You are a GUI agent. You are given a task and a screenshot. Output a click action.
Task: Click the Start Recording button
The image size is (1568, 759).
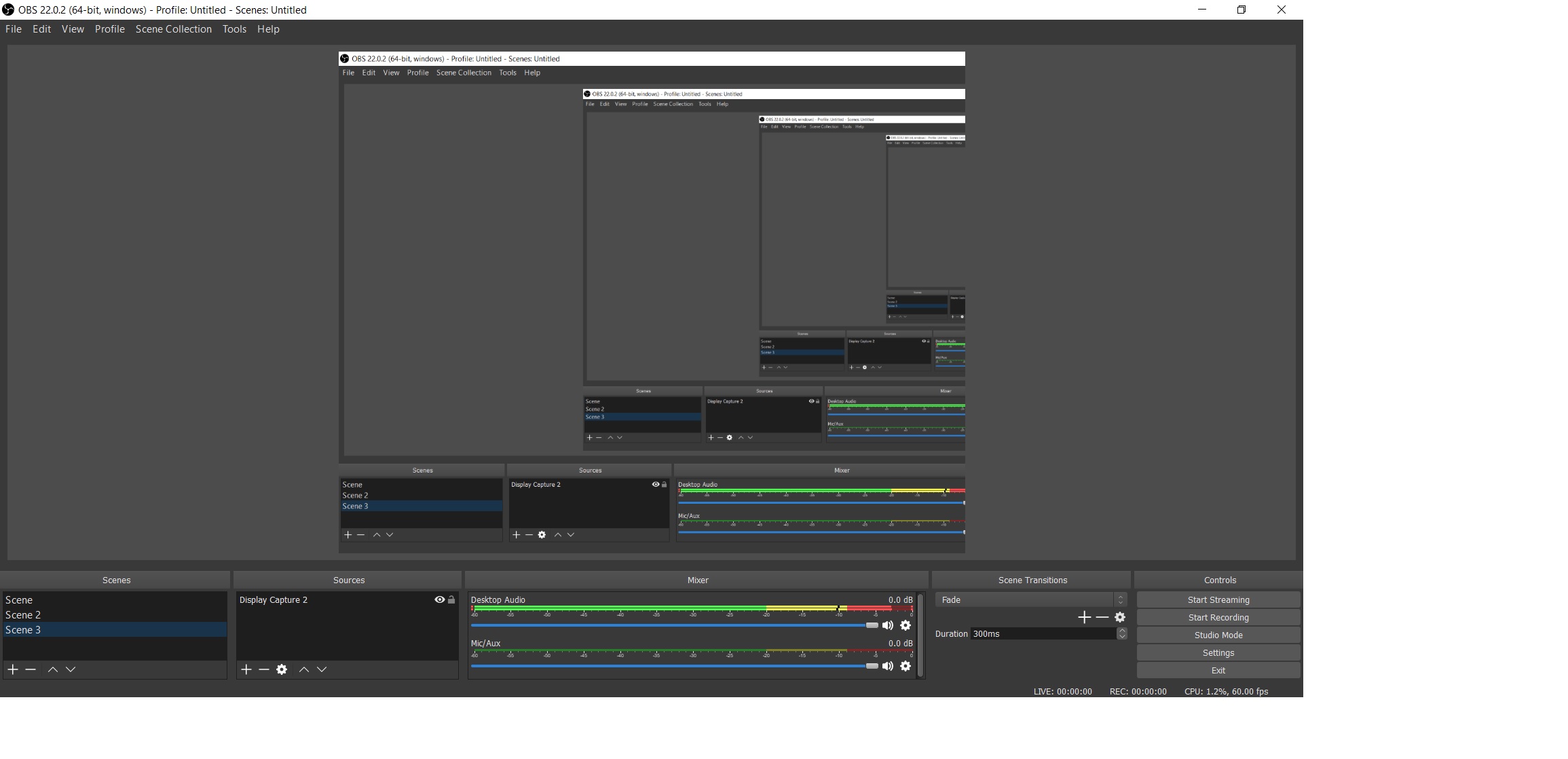point(1218,617)
